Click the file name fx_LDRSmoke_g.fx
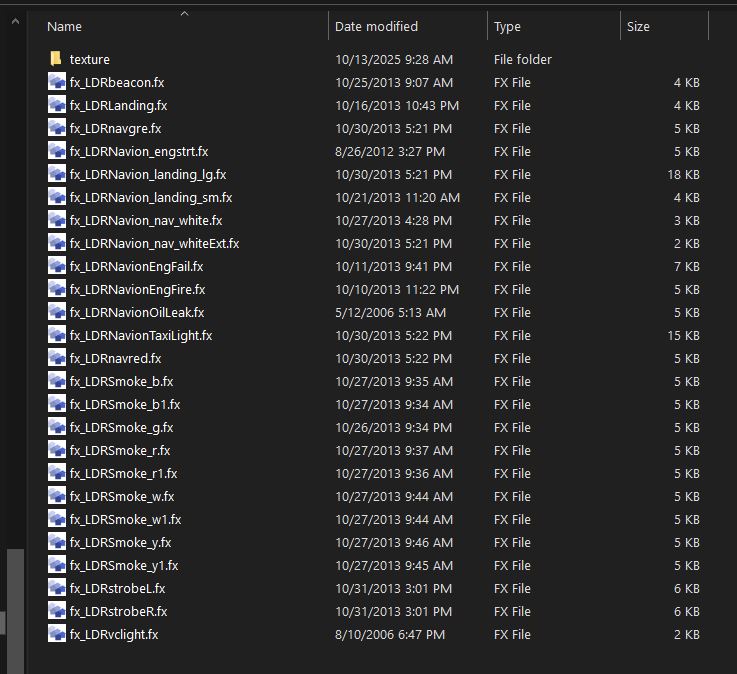Viewport: 737px width, 674px height. pos(122,428)
